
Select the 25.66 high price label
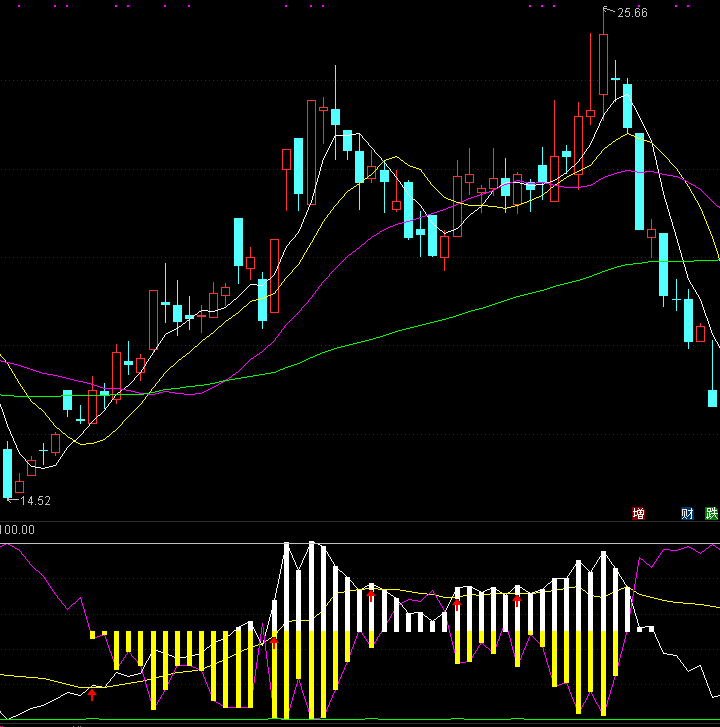(632, 13)
